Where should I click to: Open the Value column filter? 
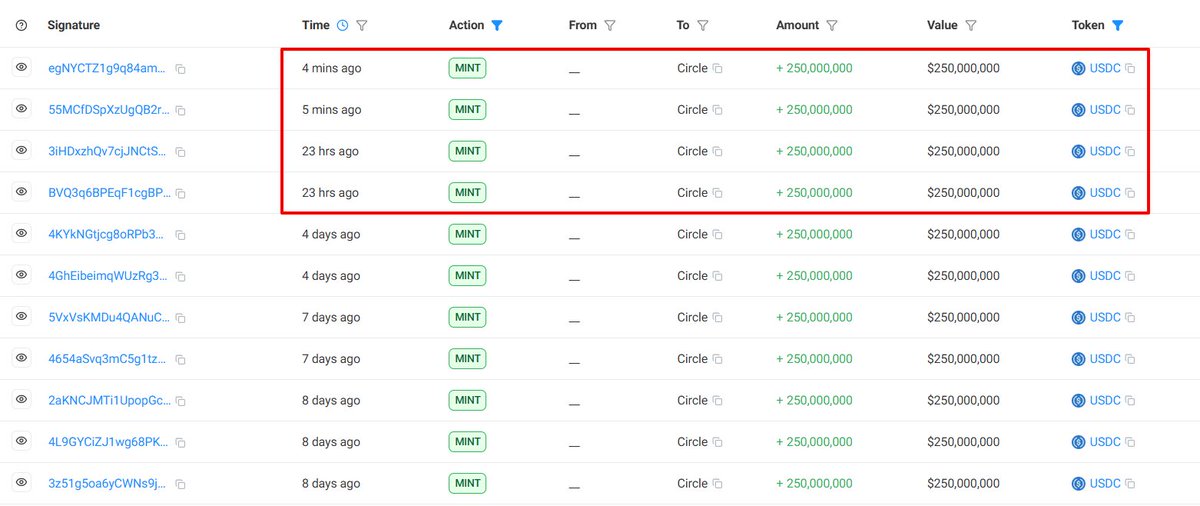tap(971, 25)
